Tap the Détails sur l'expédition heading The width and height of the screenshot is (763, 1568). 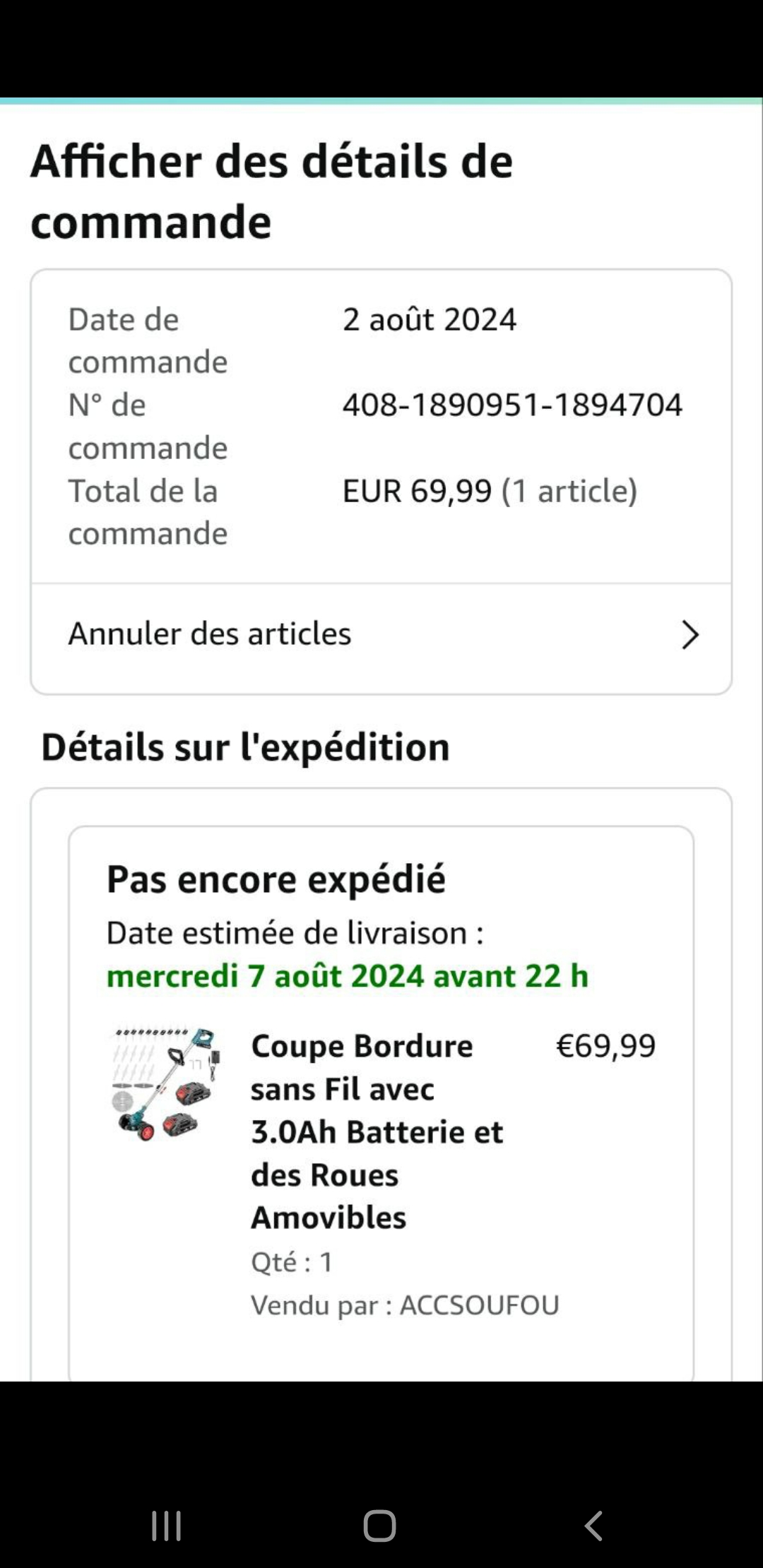coord(245,747)
